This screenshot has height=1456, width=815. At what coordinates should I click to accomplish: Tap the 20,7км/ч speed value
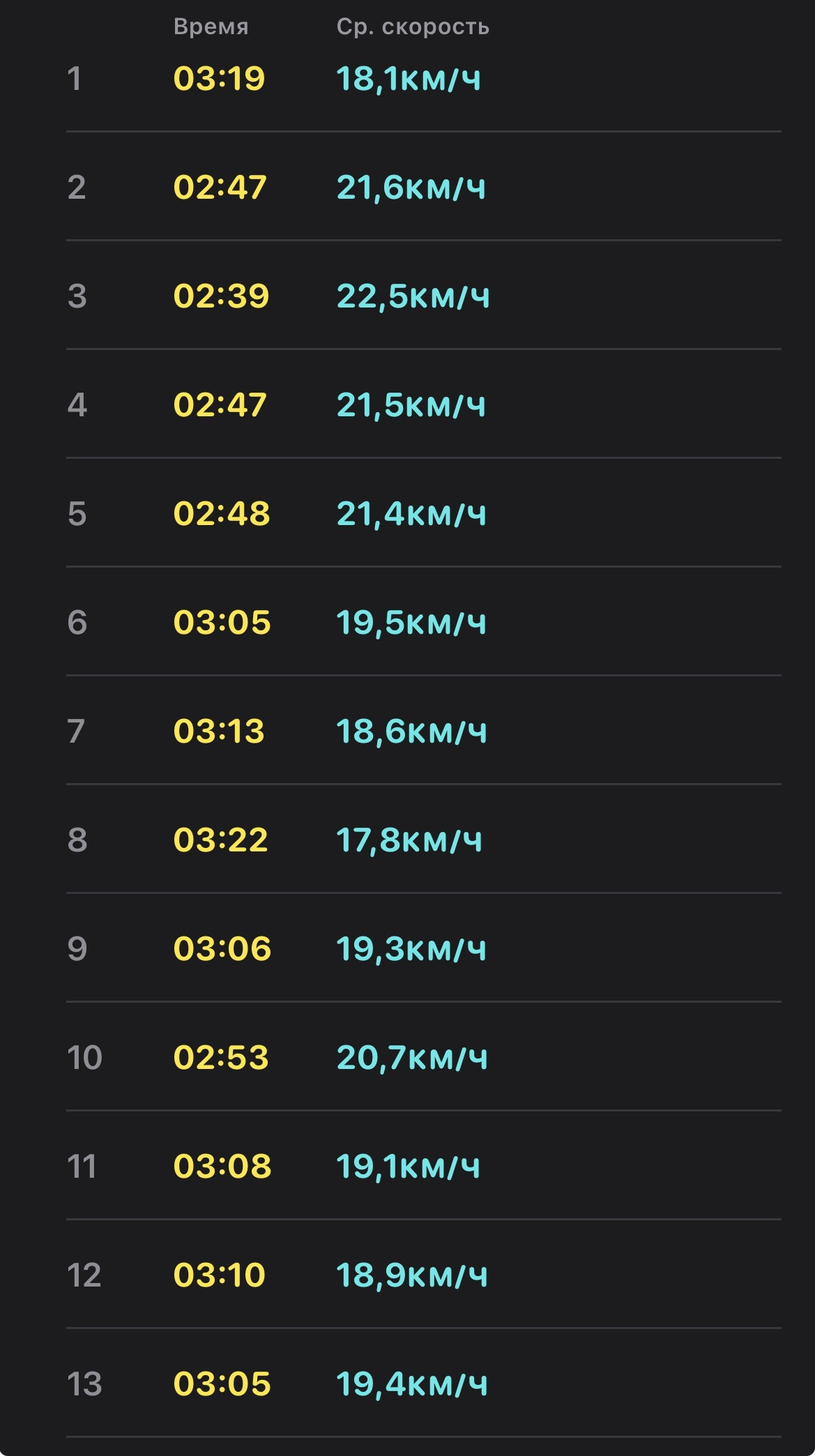tap(412, 1058)
